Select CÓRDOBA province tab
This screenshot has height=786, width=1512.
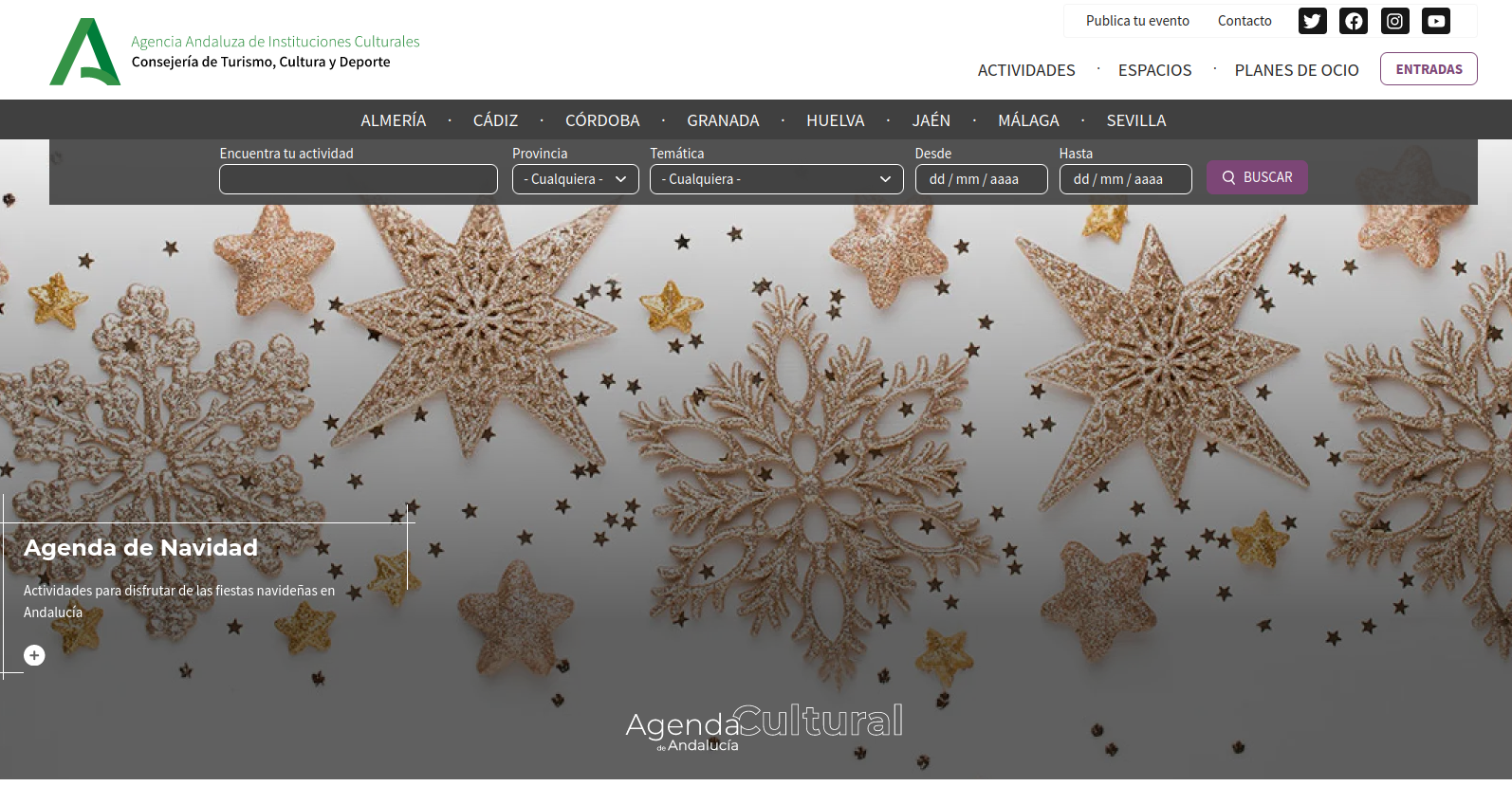[x=602, y=120]
